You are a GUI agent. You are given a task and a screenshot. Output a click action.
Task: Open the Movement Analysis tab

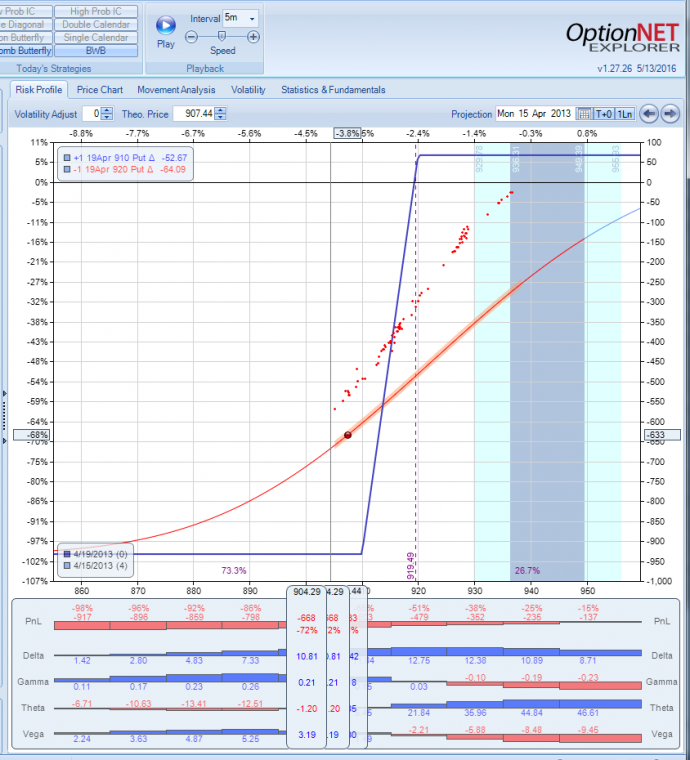(x=176, y=90)
